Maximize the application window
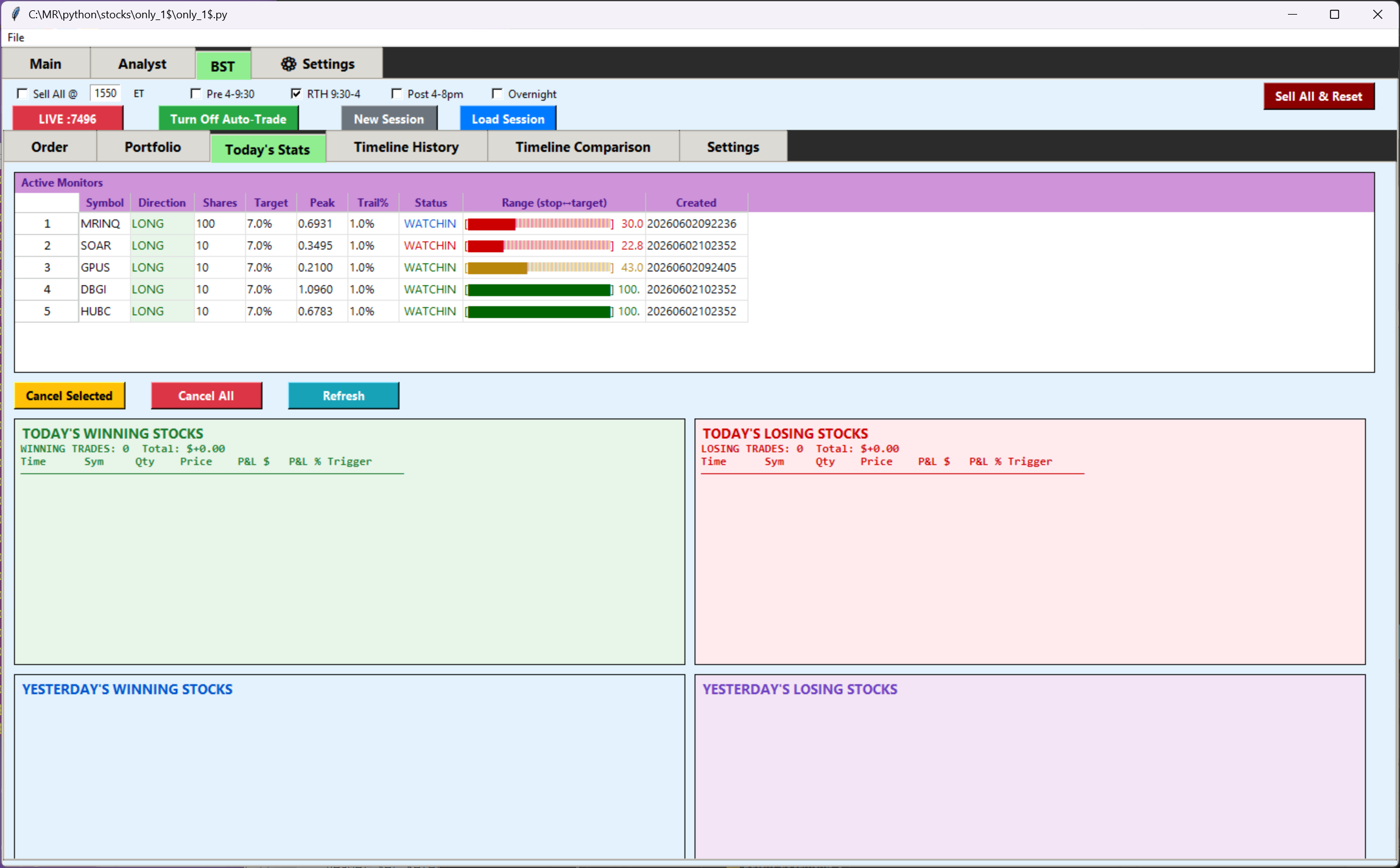1400x868 pixels. coord(1334,14)
